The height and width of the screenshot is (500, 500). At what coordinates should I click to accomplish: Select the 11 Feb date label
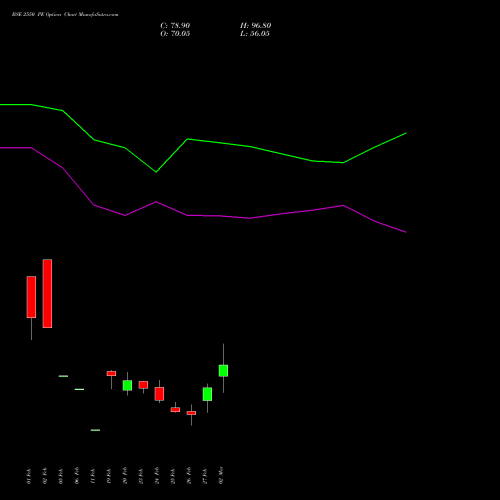[x=93, y=476]
